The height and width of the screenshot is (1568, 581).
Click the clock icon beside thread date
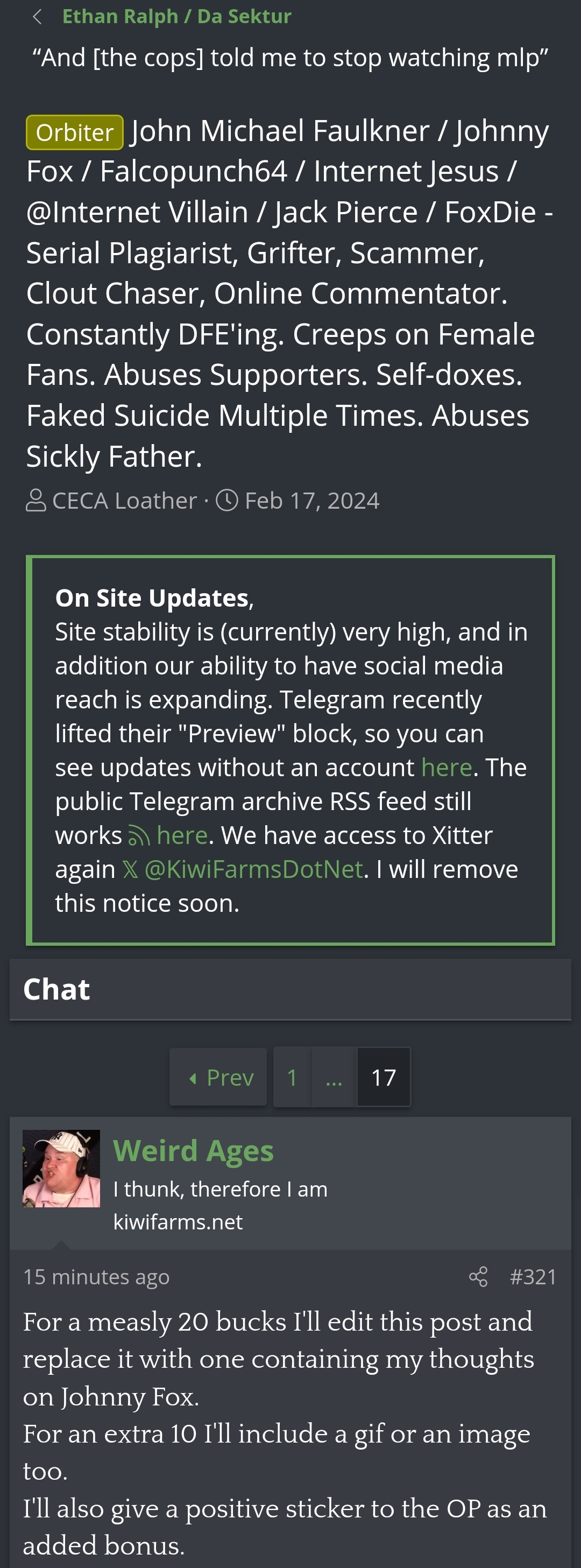click(x=227, y=501)
